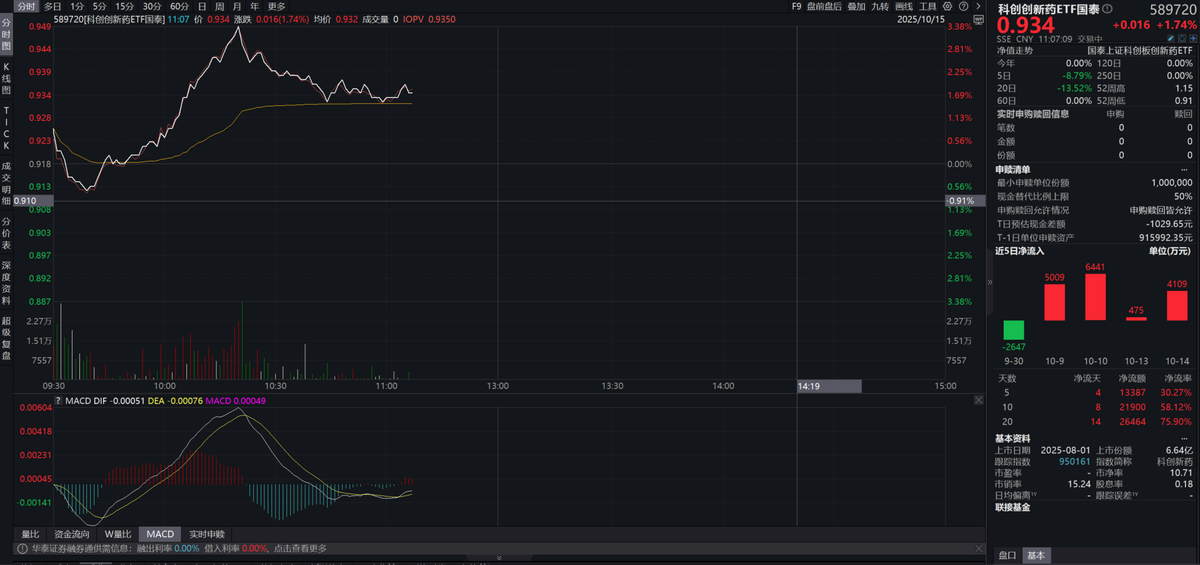Image resolution: width=1200 pixels, height=565 pixels.
Task: Collapse the right panel with side arrow
Action: (x=989, y=282)
